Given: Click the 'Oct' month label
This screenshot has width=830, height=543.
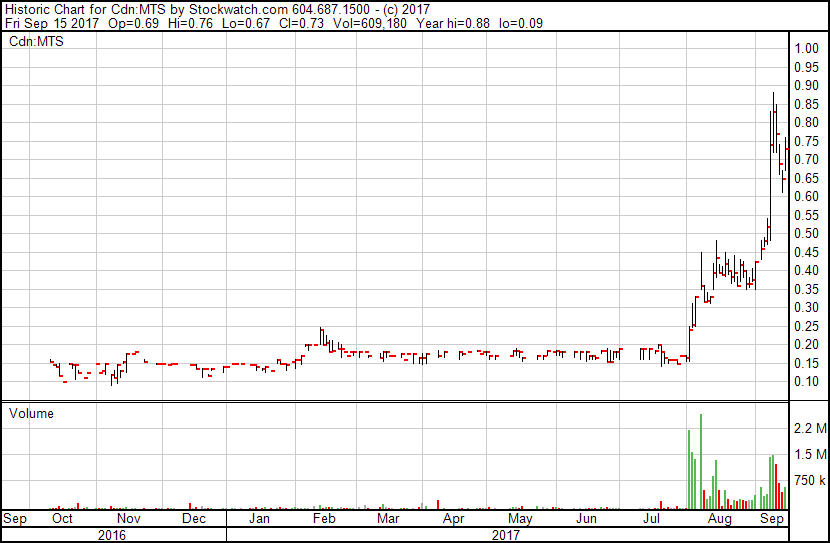Looking at the screenshot, I should [62, 519].
